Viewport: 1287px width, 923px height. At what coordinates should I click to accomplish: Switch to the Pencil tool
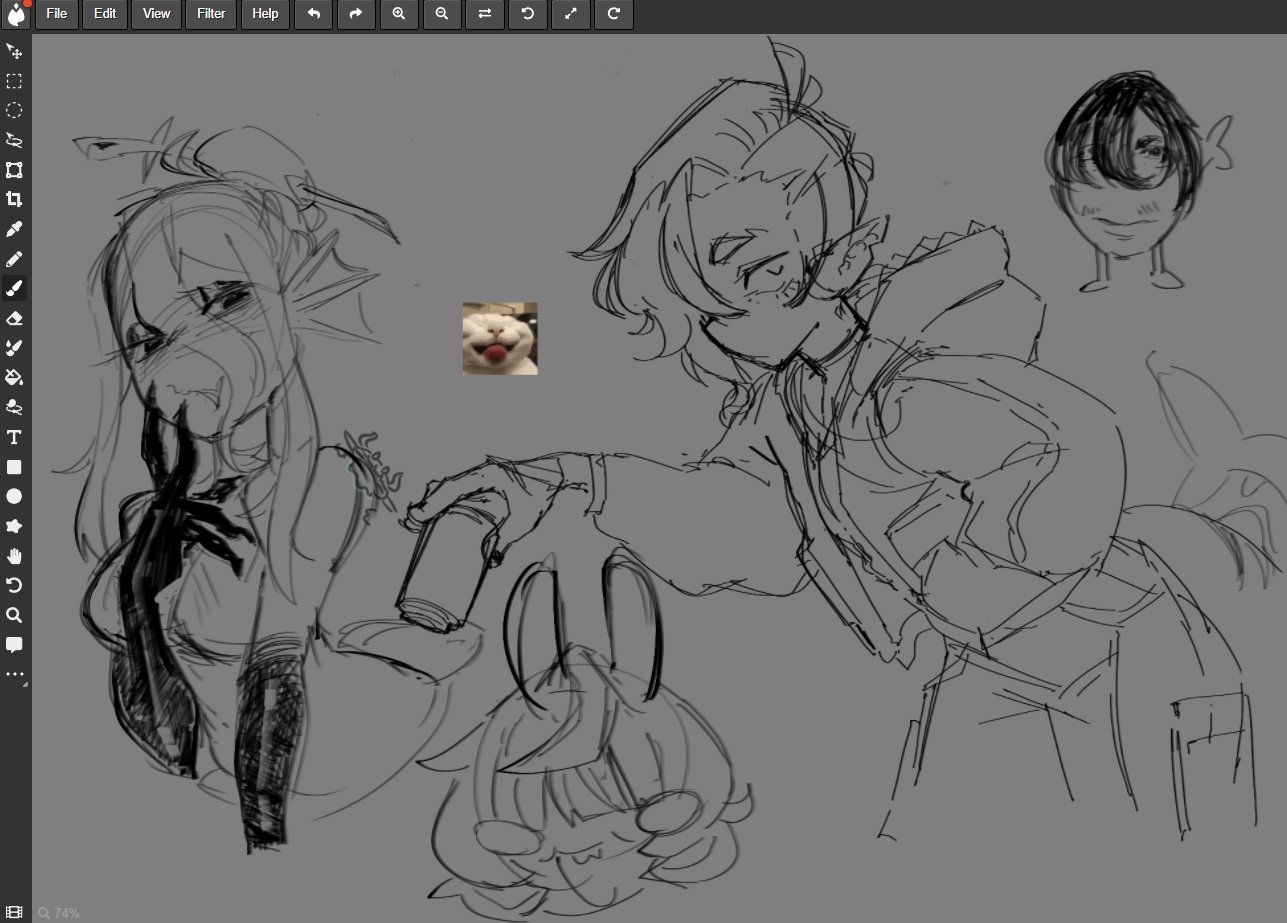[15, 259]
